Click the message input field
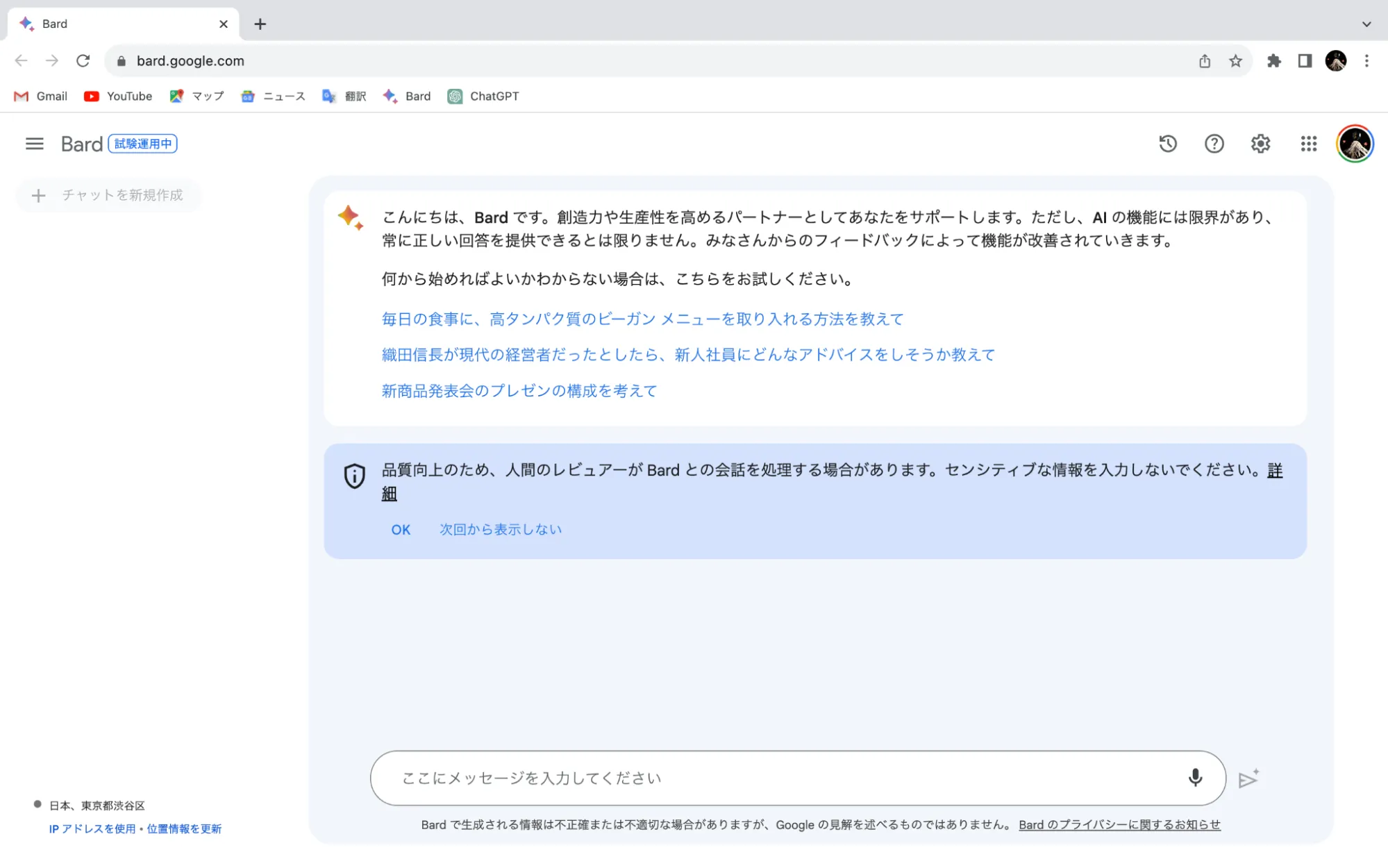Screen dimensions: 1388x868 [x=798, y=778]
